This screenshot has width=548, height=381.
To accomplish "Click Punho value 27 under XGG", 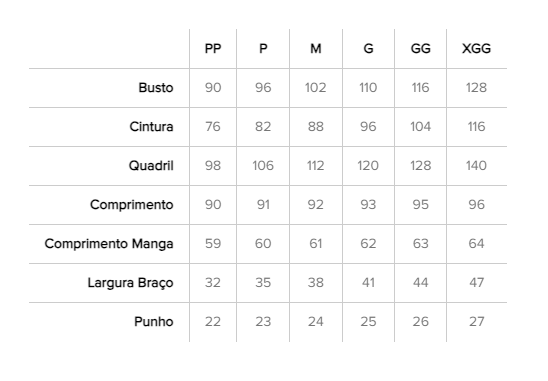I will point(476,322).
